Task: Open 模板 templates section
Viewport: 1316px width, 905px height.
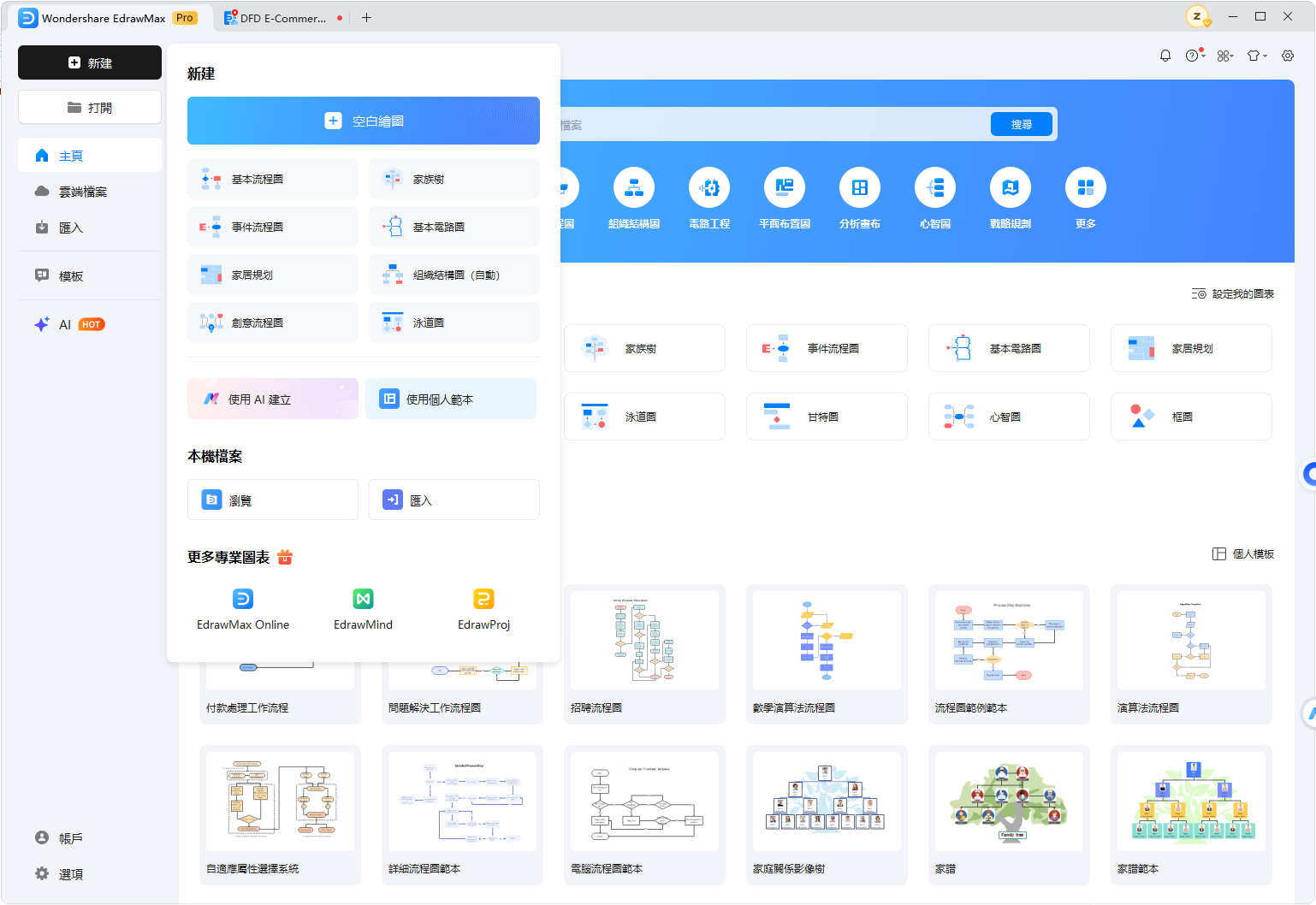Action: [90, 275]
